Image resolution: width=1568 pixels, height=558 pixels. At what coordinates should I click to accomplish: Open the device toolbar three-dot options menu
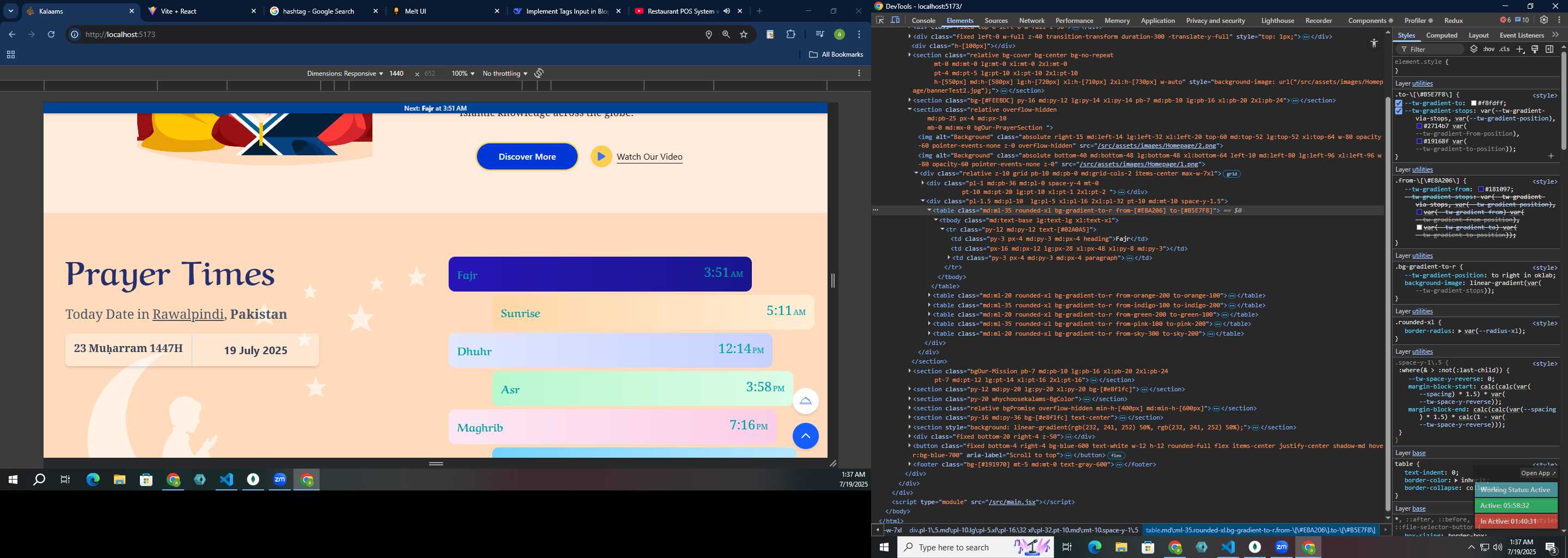coord(859,73)
